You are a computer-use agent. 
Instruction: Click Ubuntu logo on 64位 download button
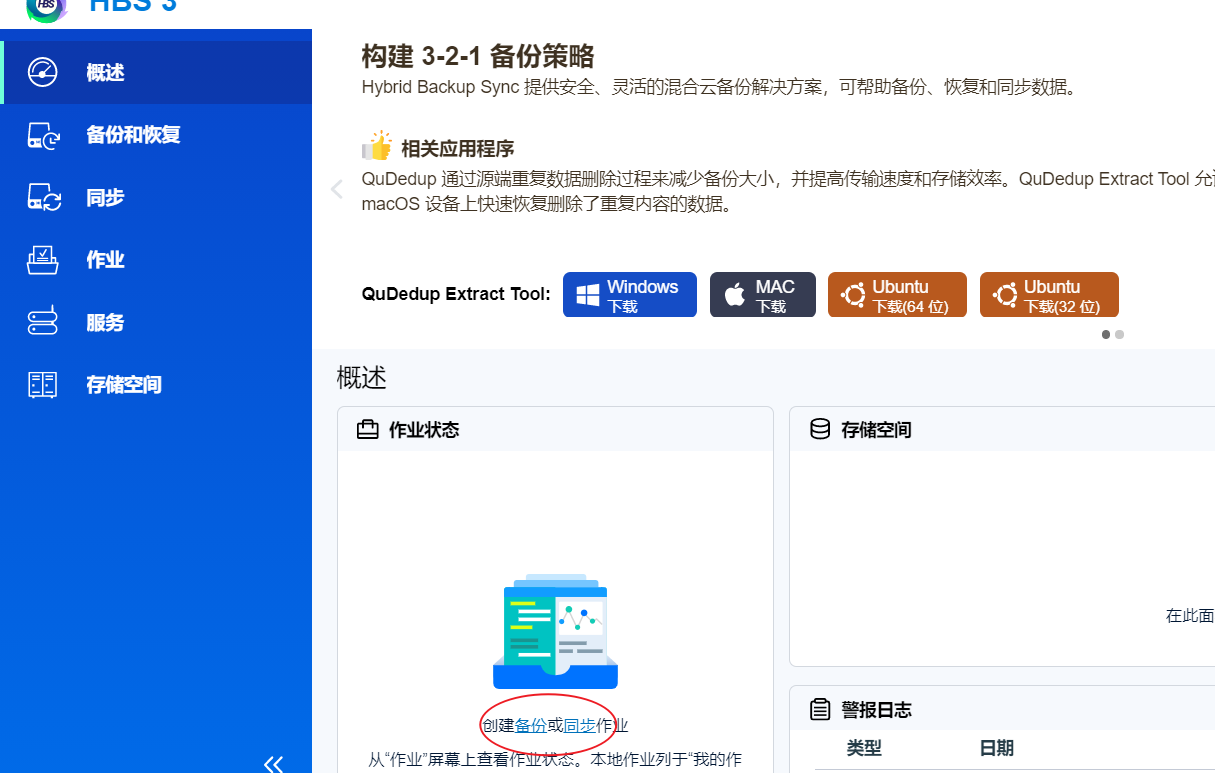(853, 295)
